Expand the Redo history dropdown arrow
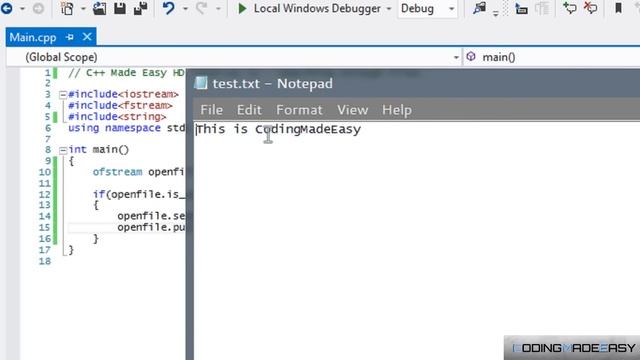This screenshot has width=640, height=360. tap(218, 9)
